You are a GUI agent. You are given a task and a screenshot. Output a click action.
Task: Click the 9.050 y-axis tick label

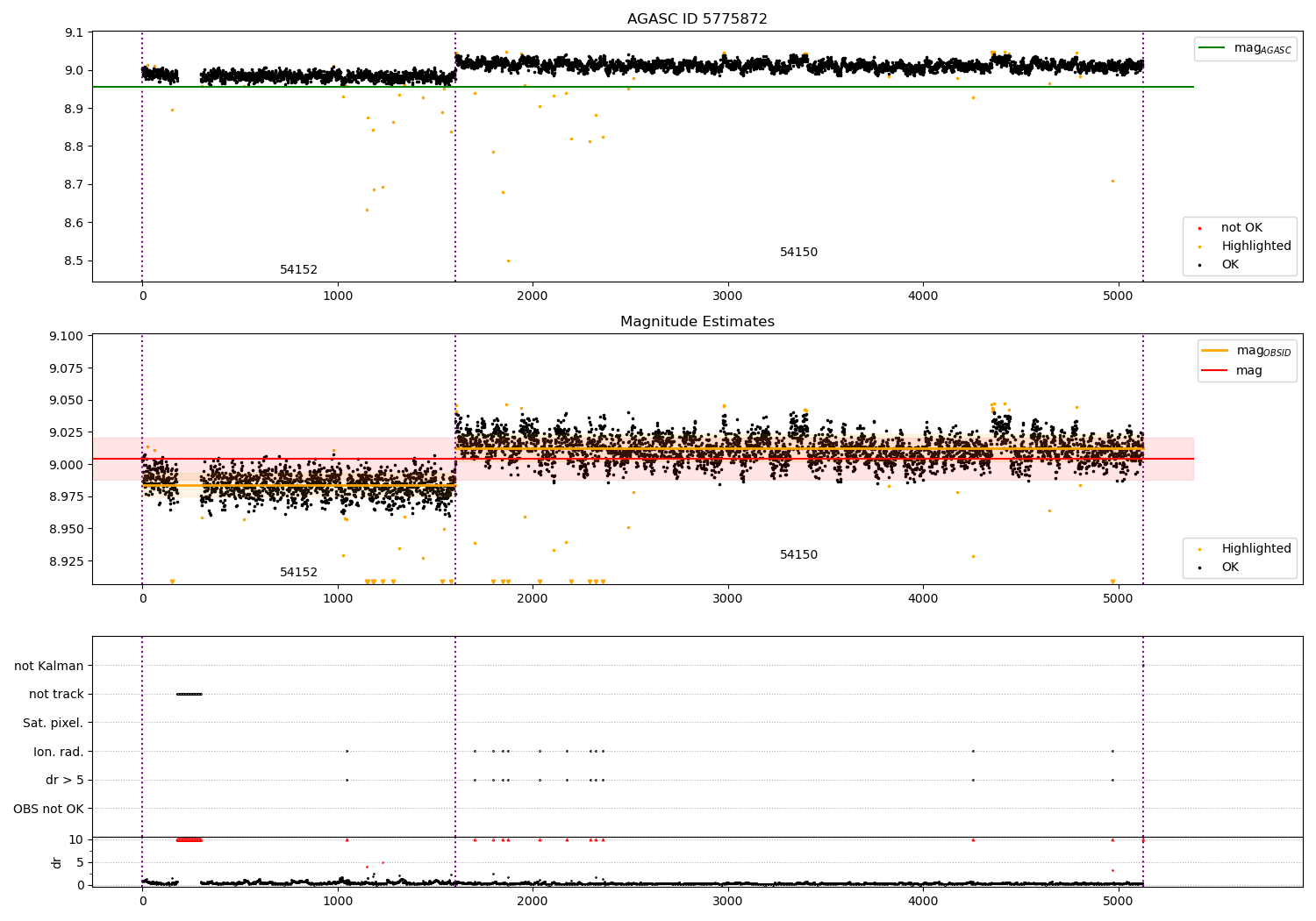pyautogui.click(x=67, y=401)
